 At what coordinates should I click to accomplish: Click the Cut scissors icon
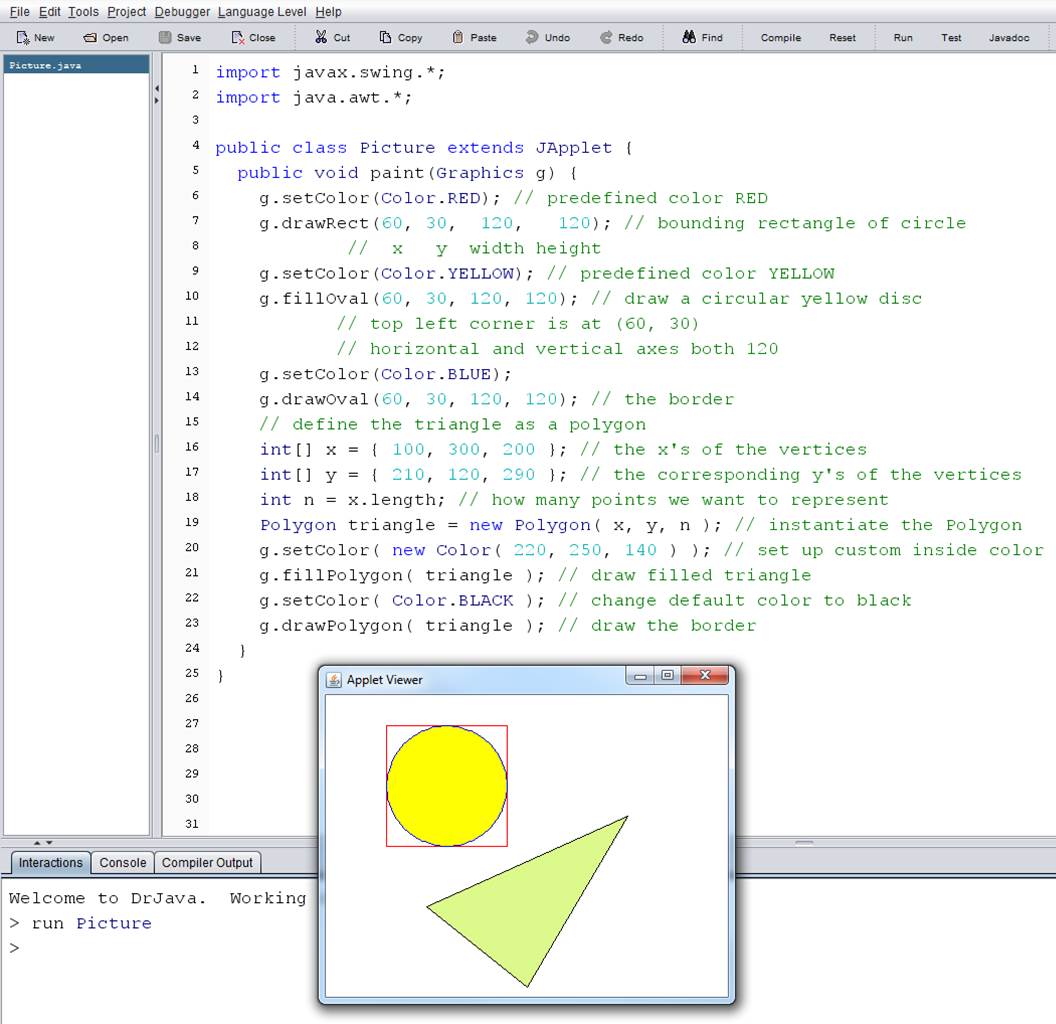pos(321,37)
